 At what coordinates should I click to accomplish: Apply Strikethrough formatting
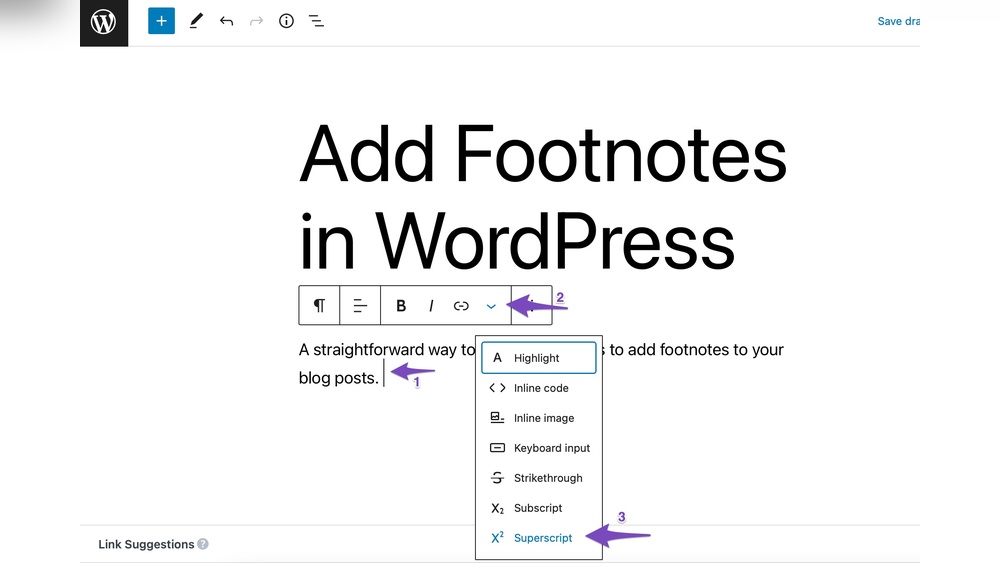tap(539, 478)
